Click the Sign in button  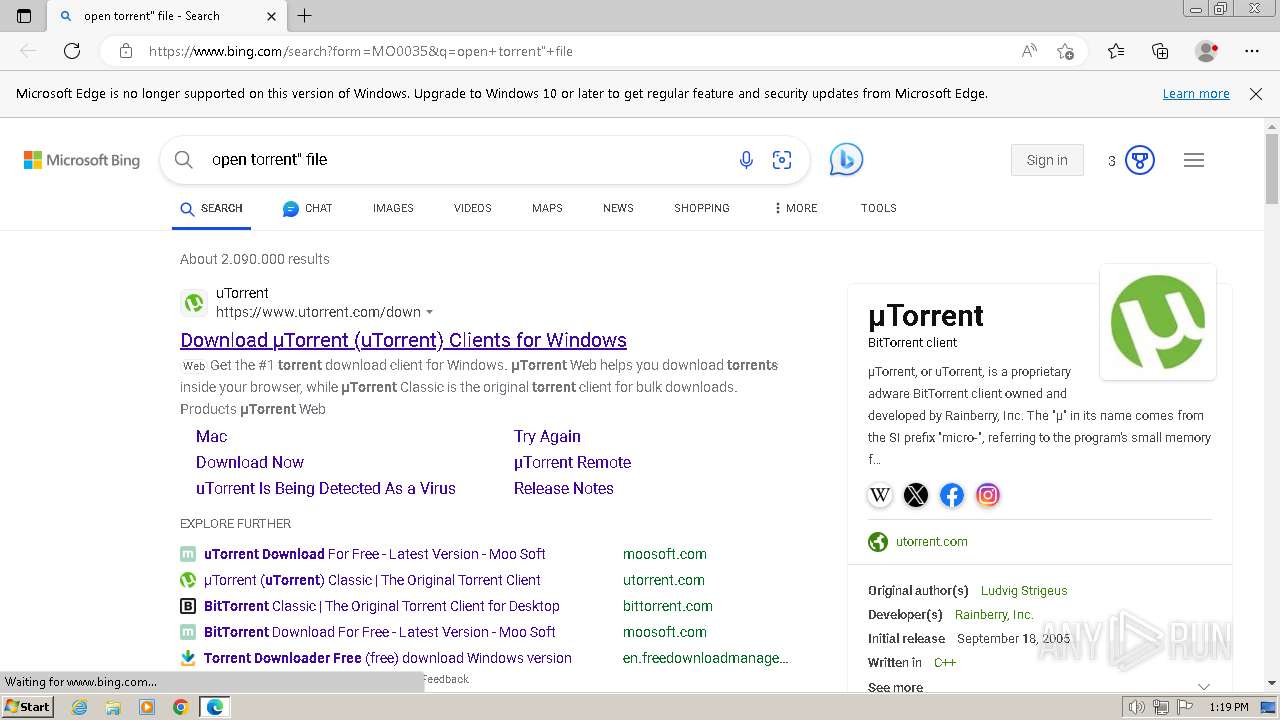click(1047, 160)
